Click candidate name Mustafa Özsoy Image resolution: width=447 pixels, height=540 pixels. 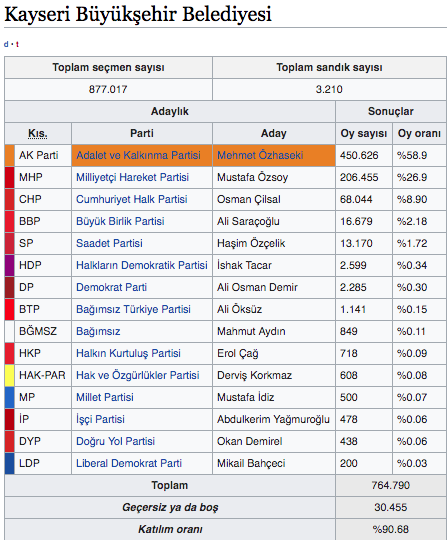[x=252, y=177]
